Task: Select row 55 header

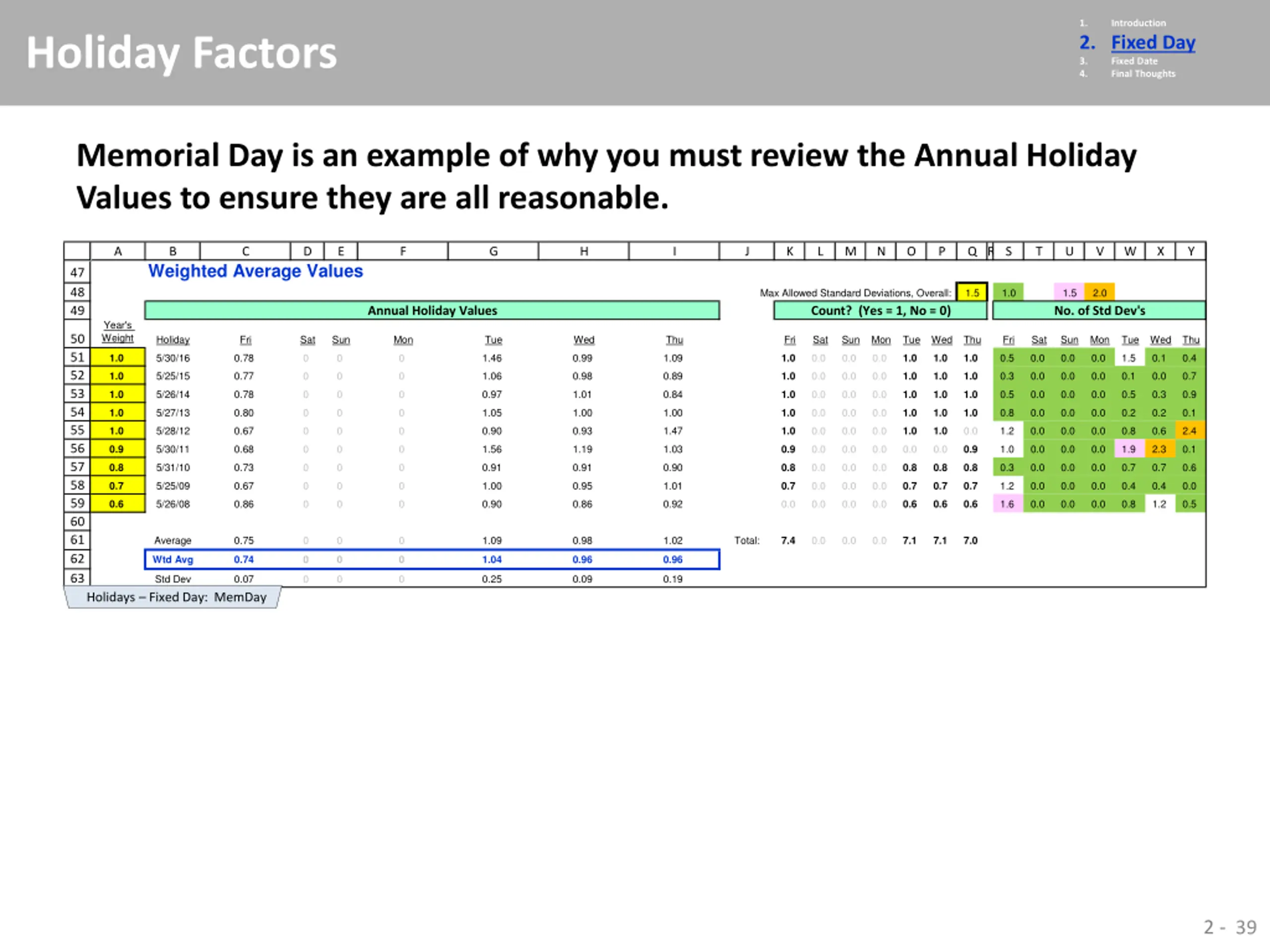Action: pyautogui.click(x=77, y=430)
